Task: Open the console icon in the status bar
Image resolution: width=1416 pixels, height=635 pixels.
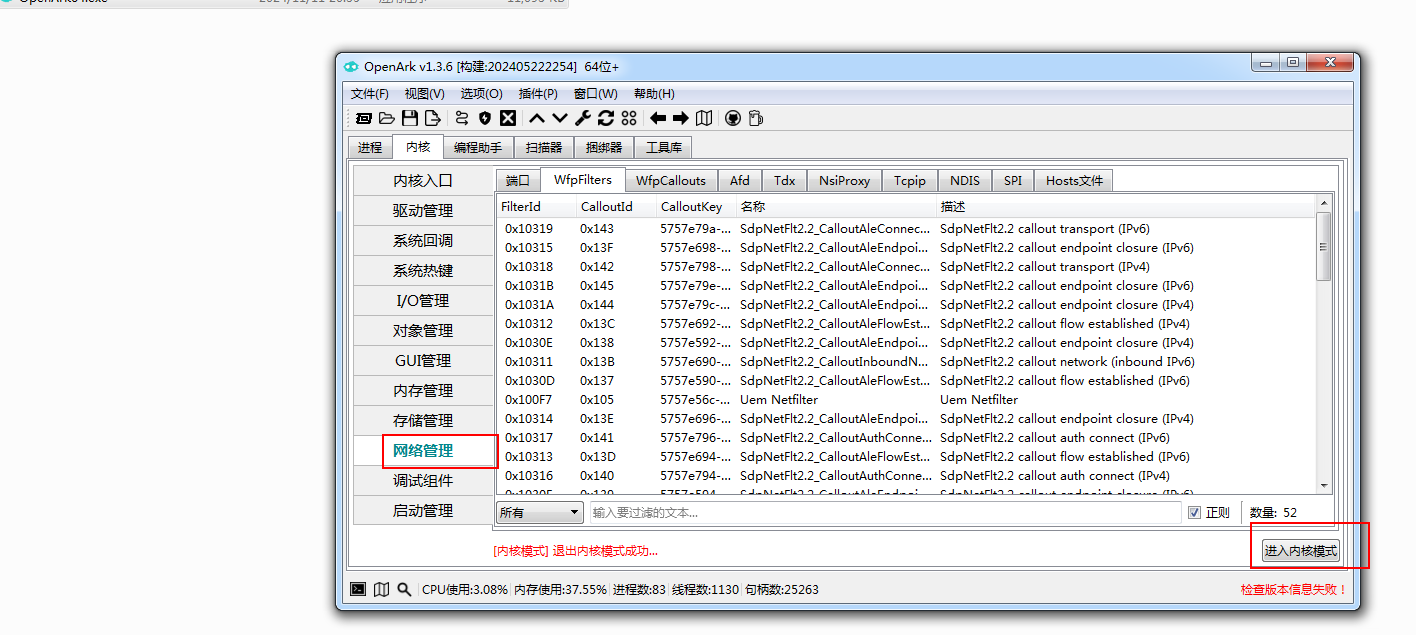Action: 358,589
